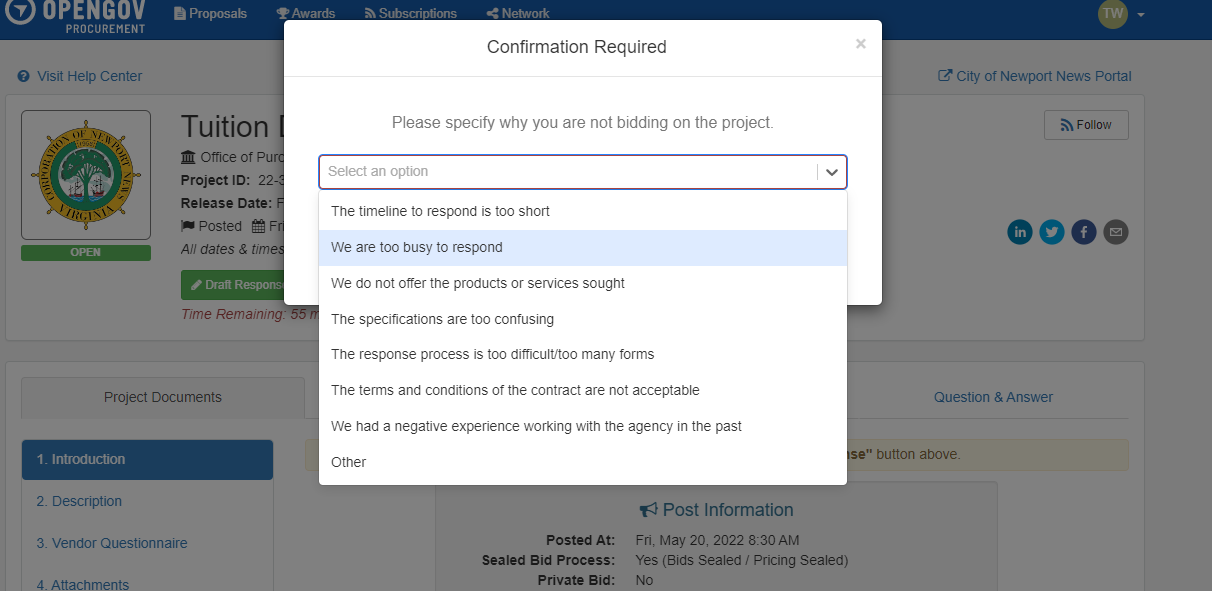
Task: Click the Twitter share icon
Action: (1052, 231)
